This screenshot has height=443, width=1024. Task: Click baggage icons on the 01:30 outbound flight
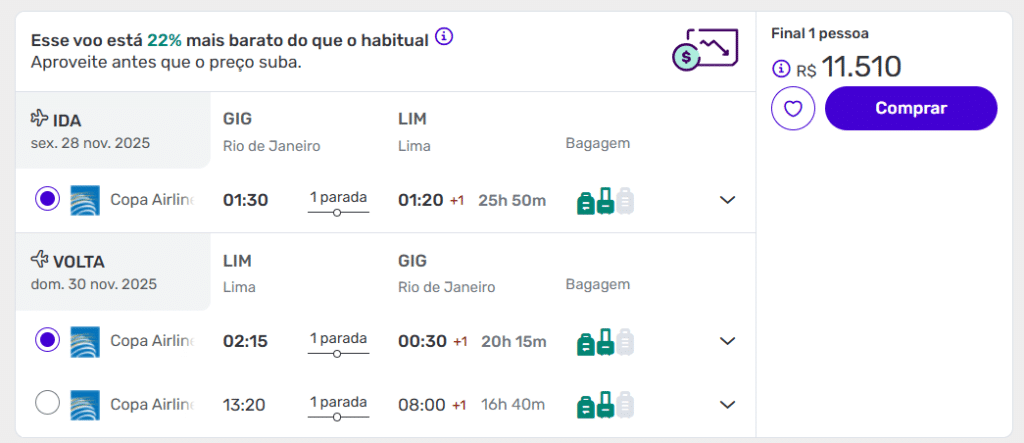605,201
